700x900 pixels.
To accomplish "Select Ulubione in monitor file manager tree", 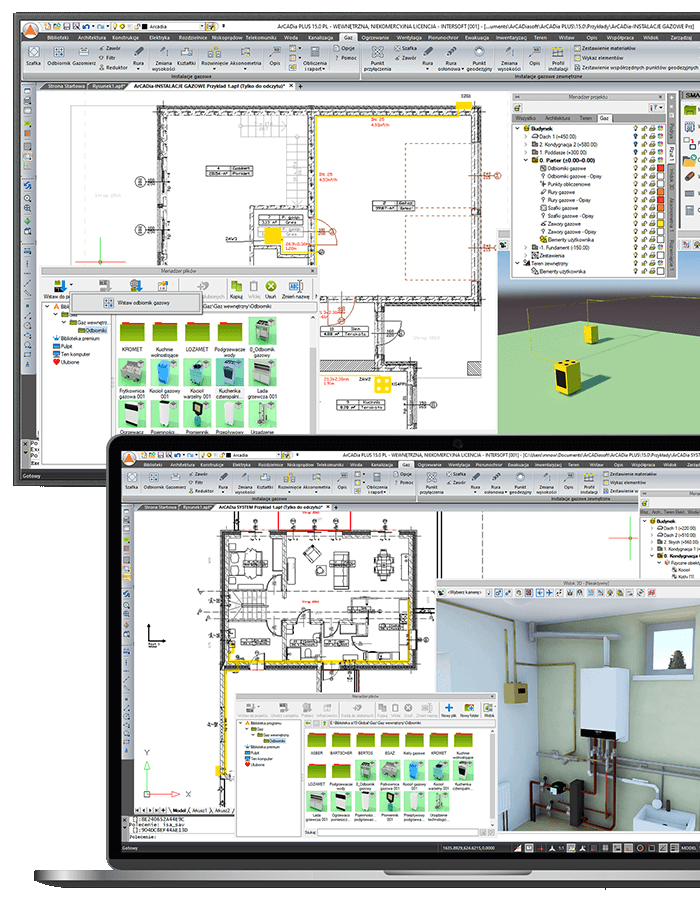I will [66, 362].
